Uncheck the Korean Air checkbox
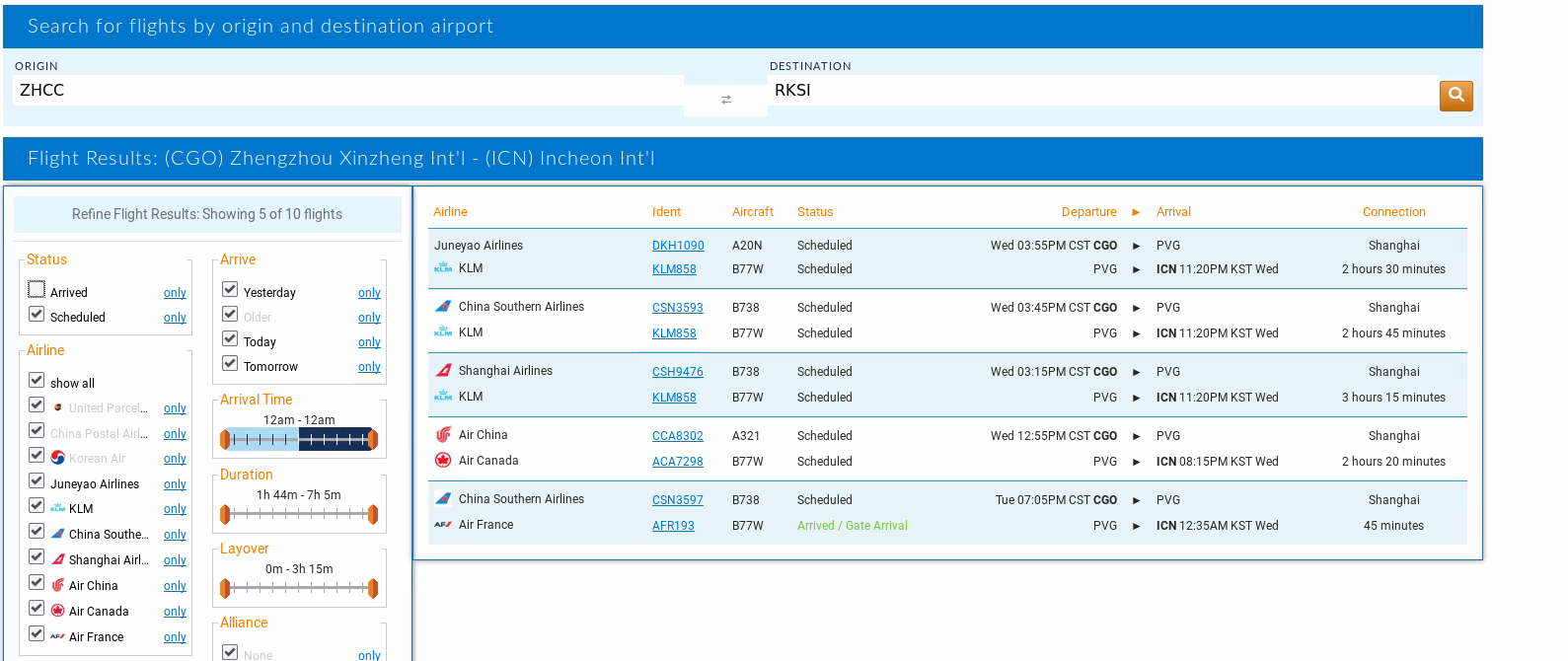1568x661 pixels. point(37,455)
